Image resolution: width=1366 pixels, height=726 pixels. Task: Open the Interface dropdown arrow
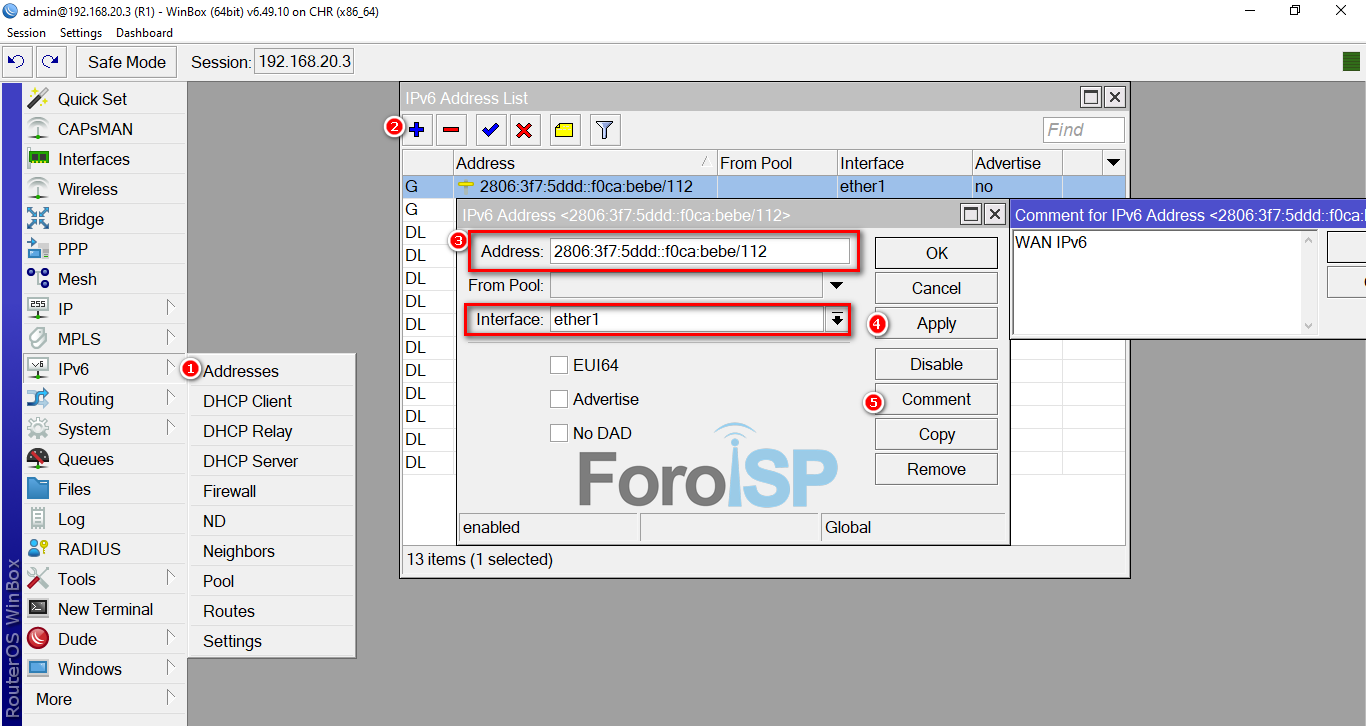(x=836, y=320)
